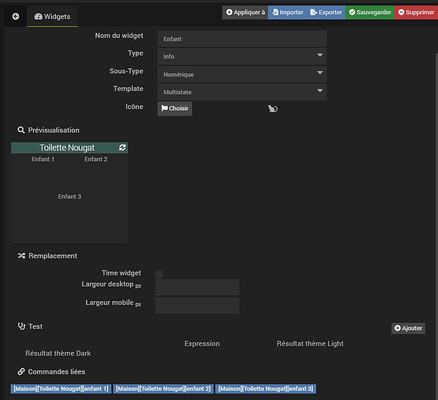This screenshot has width=438, height=400.
Task: Open the Appliquer à action
Action: click(x=245, y=12)
